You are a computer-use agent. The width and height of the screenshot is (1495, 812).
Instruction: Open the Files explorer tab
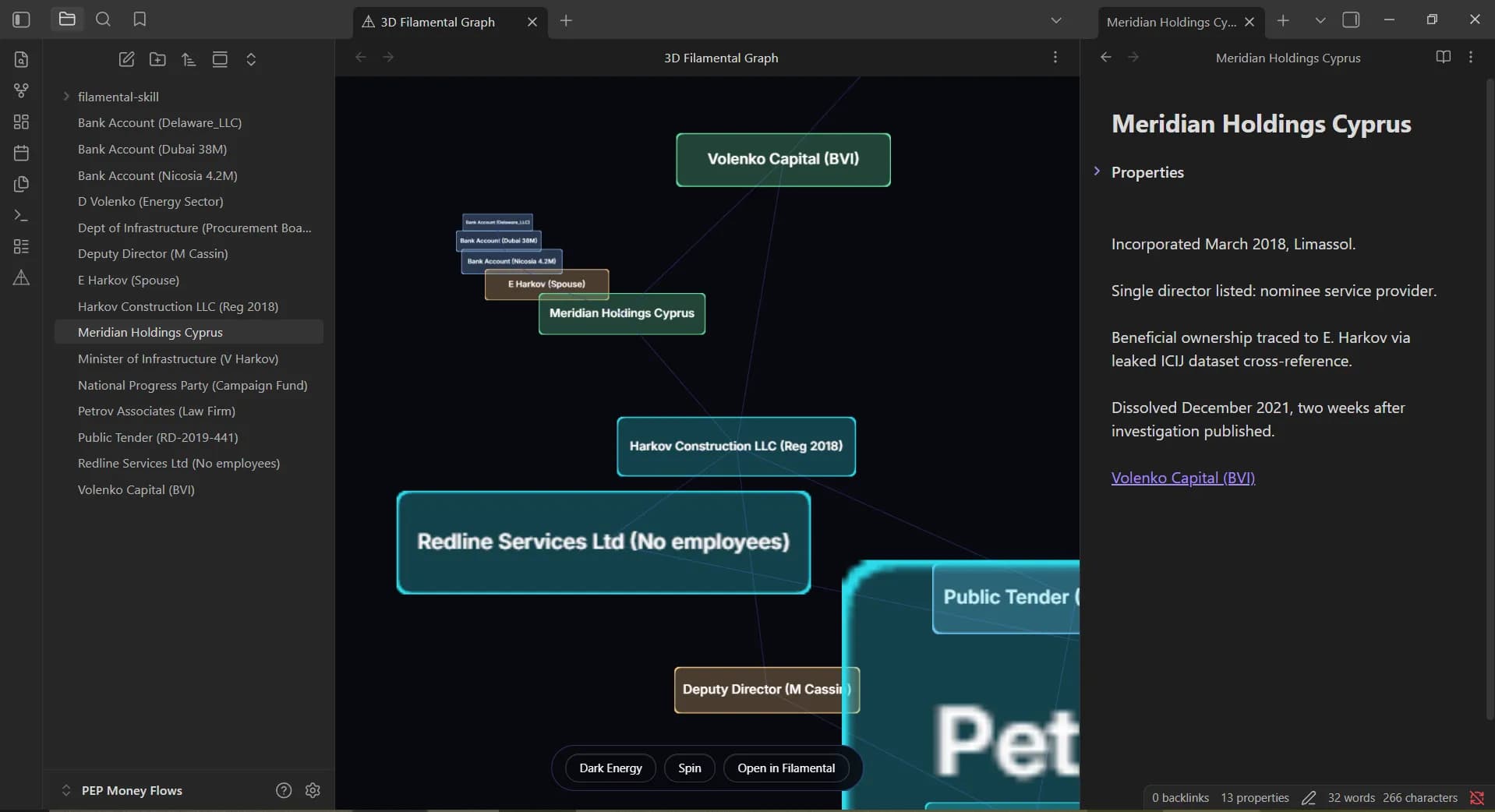click(x=67, y=19)
